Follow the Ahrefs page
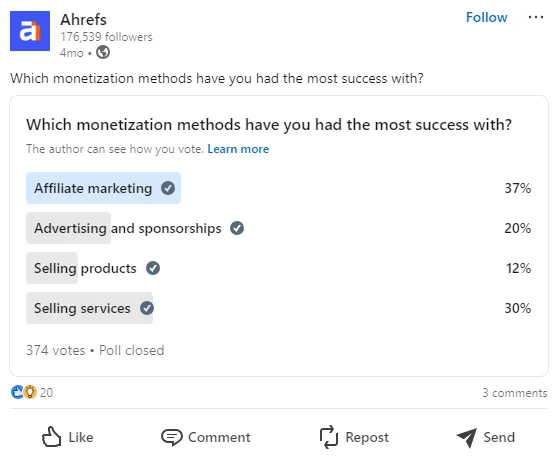The image size is (559, 461). click(x=487, y=17)
